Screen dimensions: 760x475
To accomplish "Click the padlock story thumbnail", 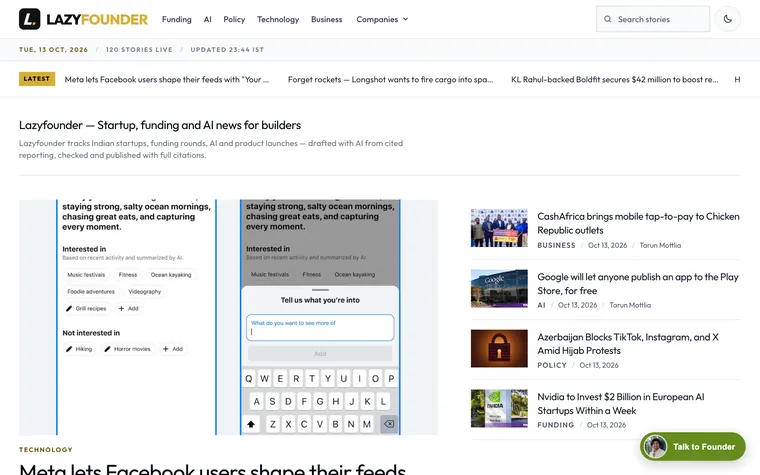I will point(499,348).
